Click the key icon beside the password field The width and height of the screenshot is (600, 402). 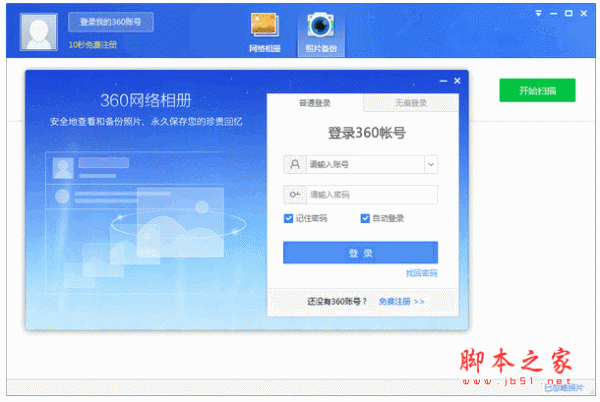pyautogui.click(x=295, y=195)
